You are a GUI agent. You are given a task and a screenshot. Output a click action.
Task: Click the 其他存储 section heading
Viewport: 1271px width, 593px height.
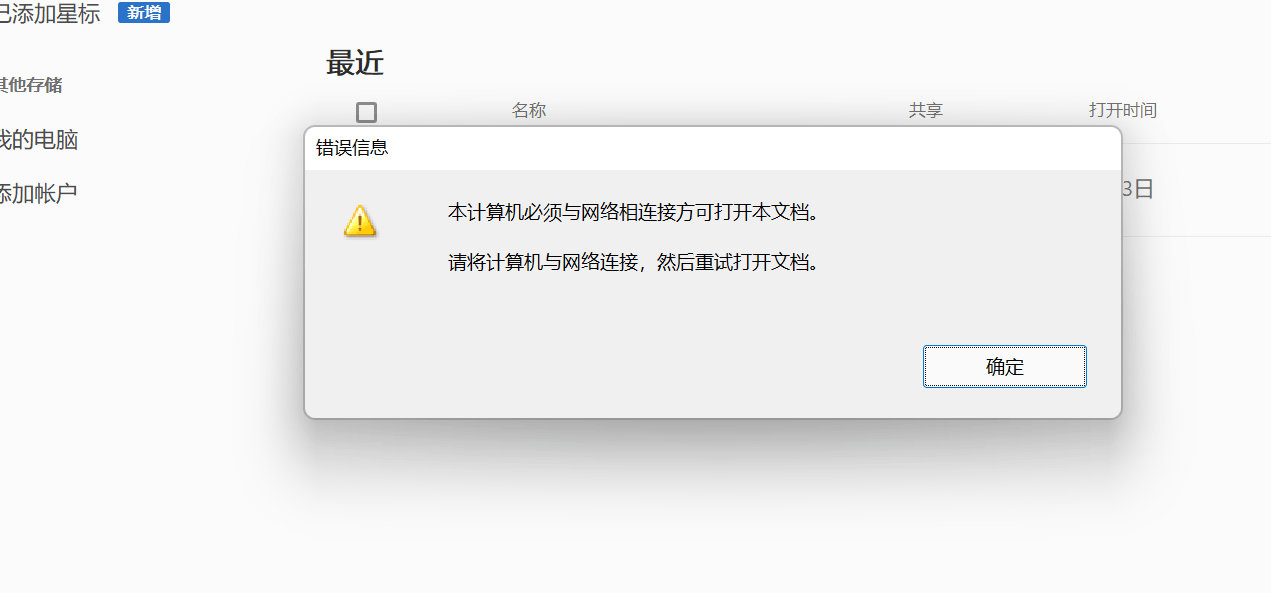pyautogui.click(x=31, y=85)
